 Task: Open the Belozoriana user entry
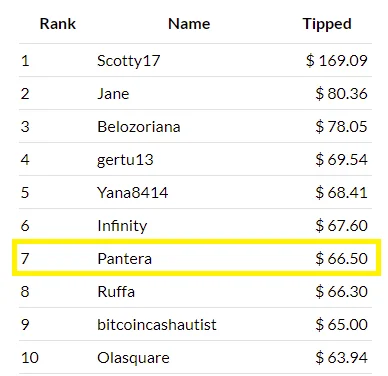pyautogui.click(x=139, y=127)
